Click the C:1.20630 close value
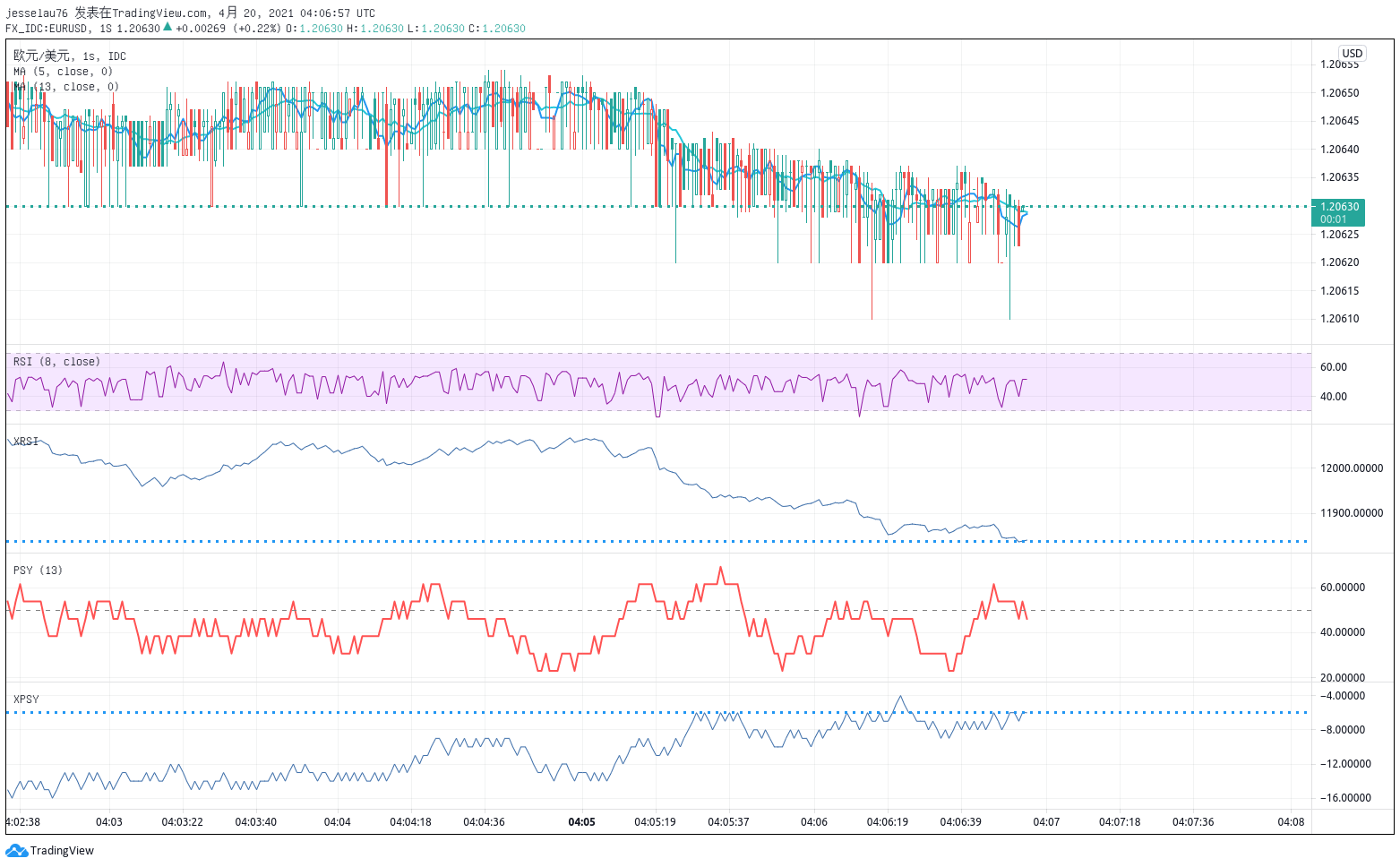 point(497,29)
